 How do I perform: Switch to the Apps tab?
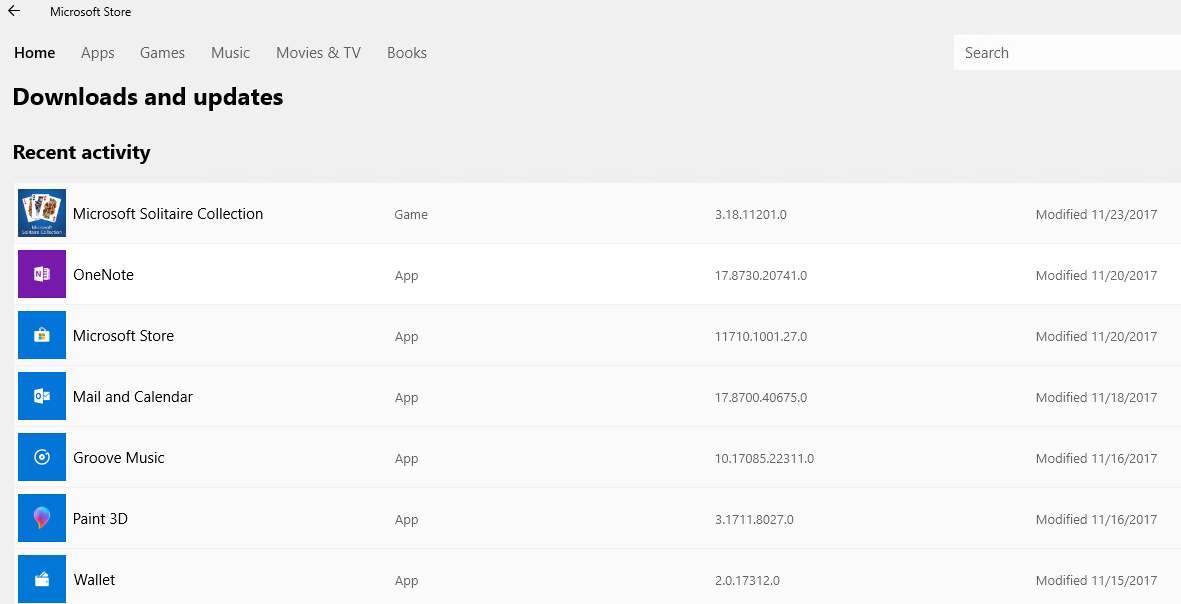tap(98, 53)
